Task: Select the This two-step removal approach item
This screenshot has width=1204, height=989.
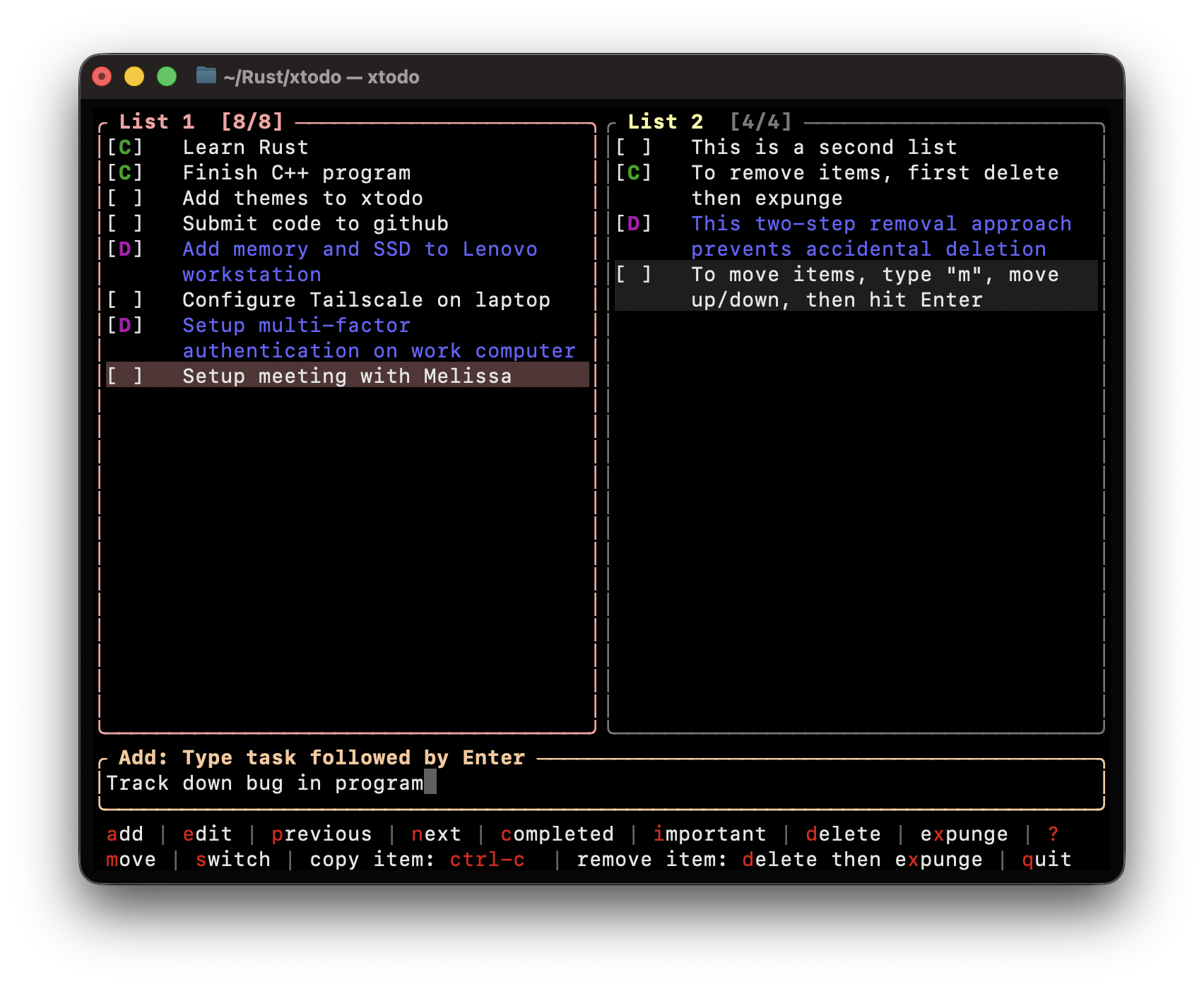Action: tap(882, 236)
